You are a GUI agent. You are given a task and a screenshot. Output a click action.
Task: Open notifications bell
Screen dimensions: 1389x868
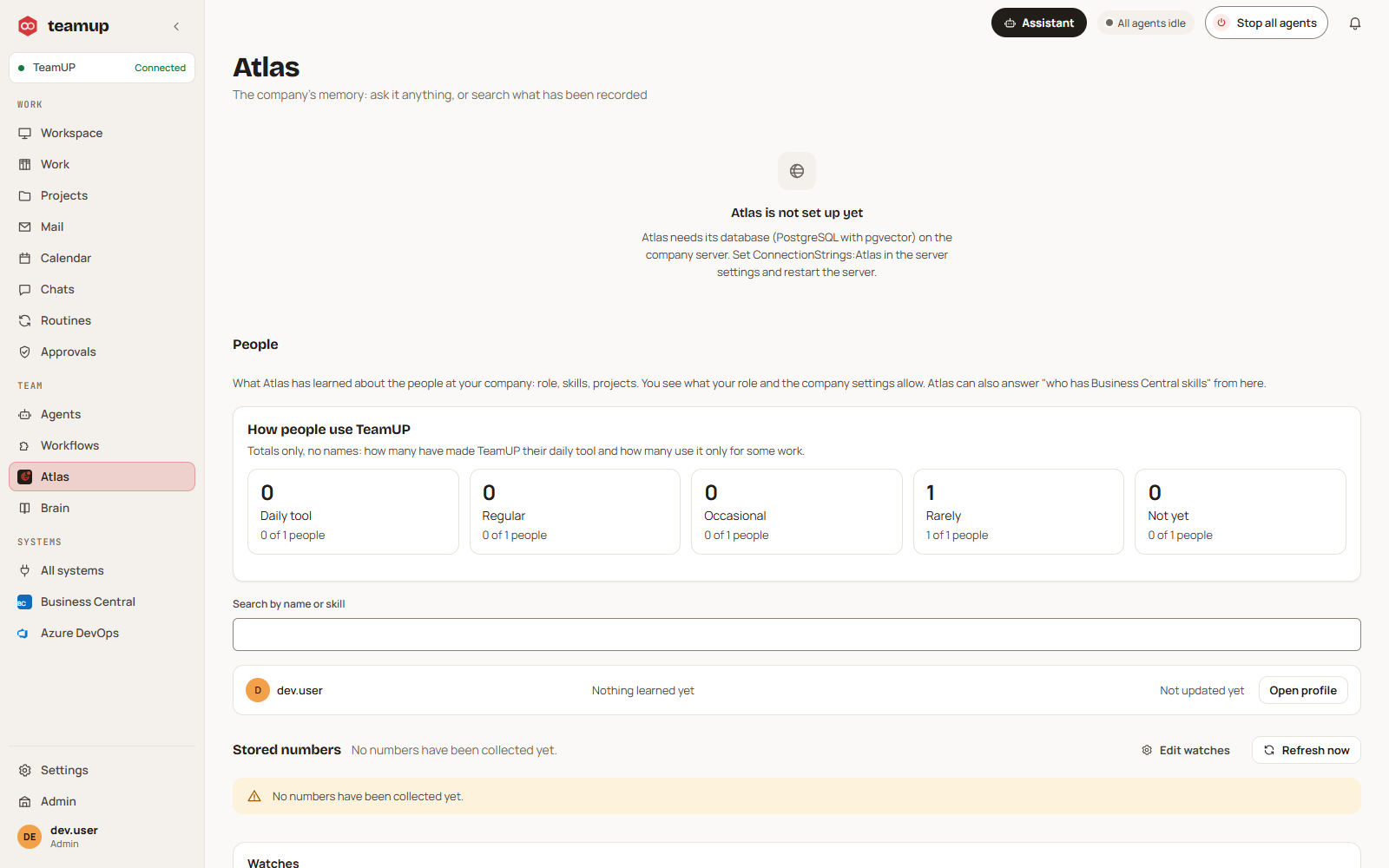[x=1355, y=23]
